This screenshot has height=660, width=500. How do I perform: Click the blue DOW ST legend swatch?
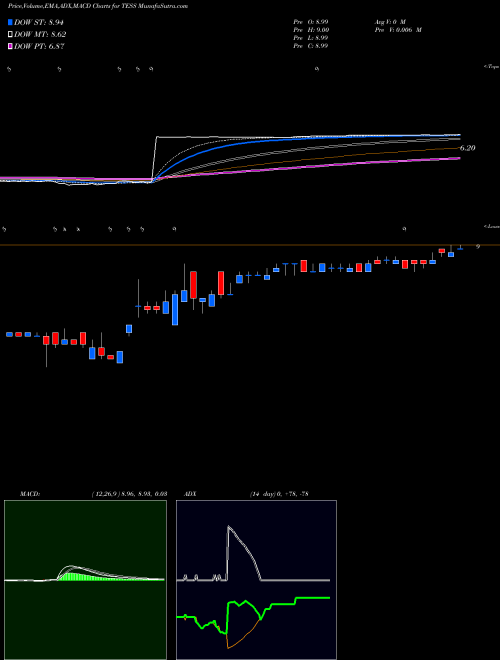pos(10,22)
